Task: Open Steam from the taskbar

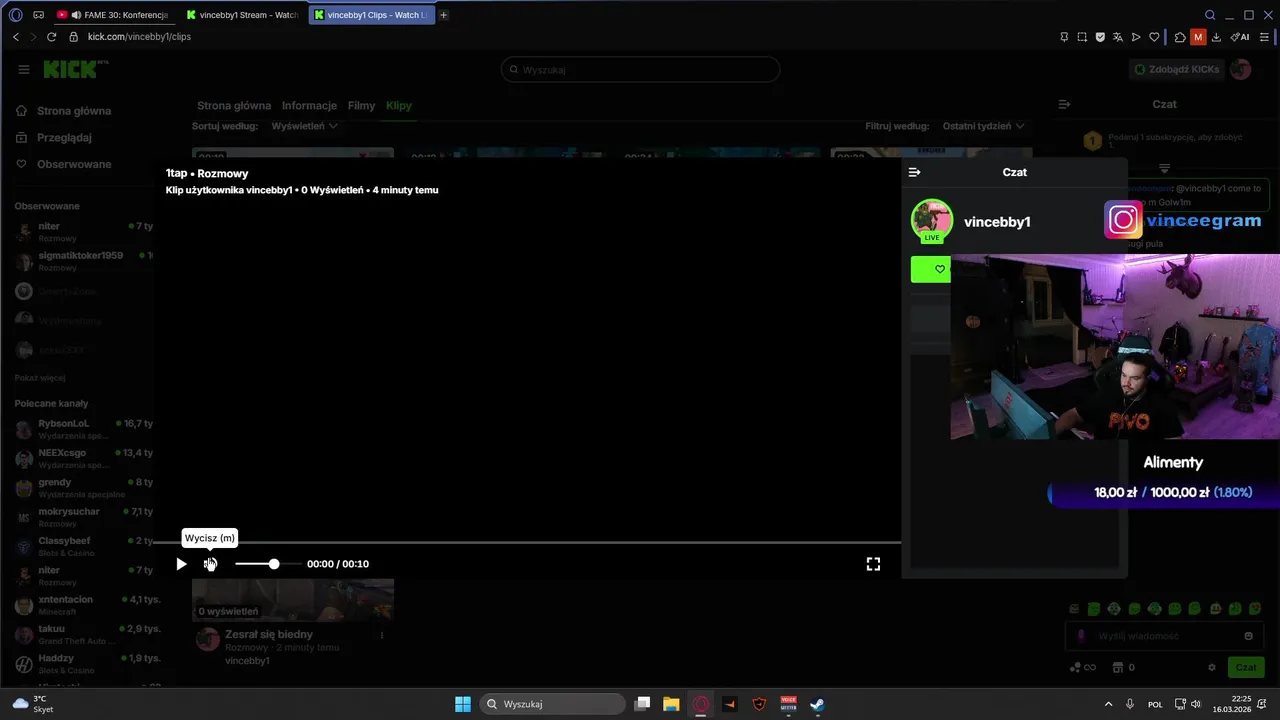Action: (817, 704)
